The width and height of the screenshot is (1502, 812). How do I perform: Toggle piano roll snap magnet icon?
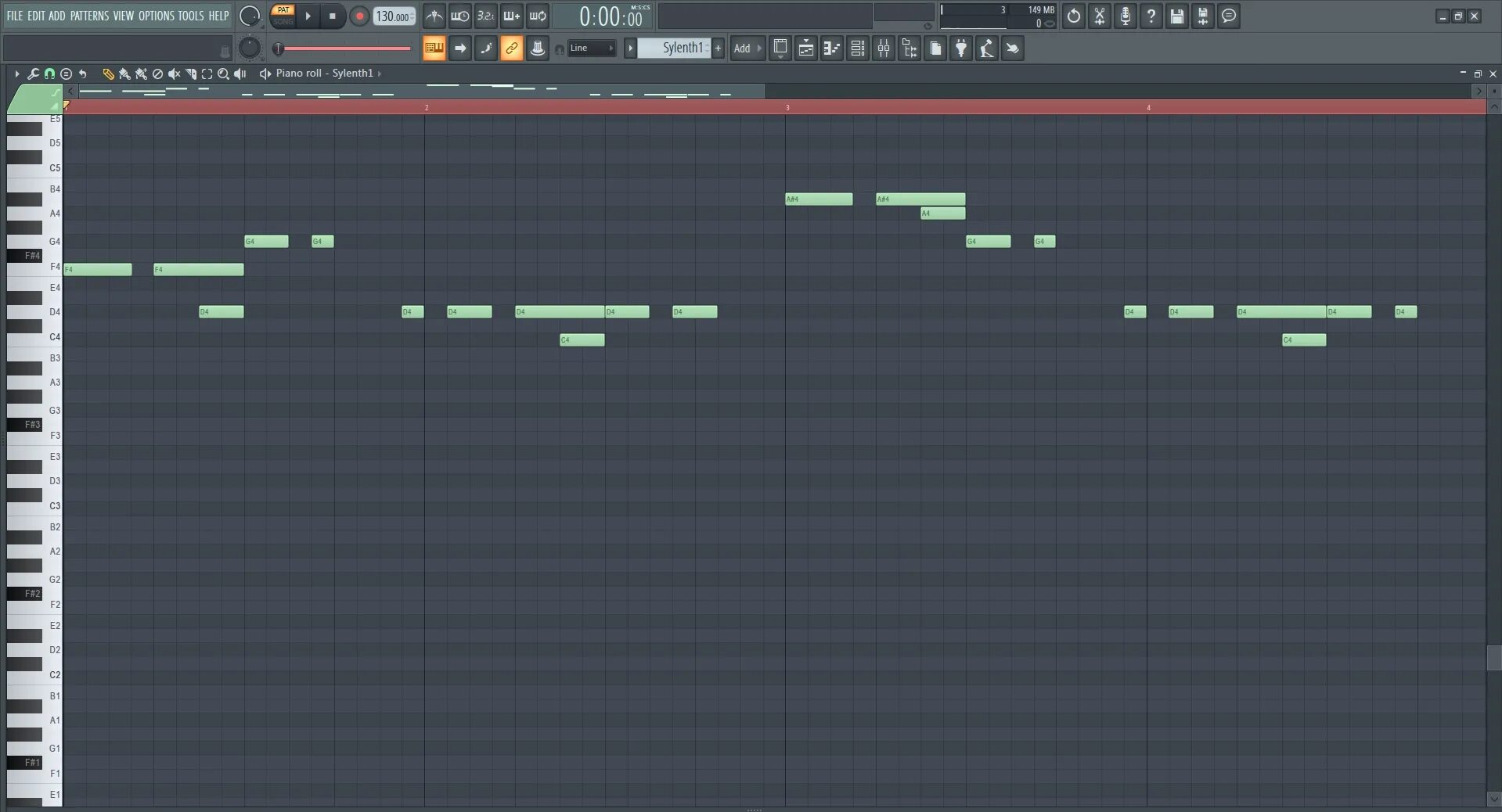point(49,74)
